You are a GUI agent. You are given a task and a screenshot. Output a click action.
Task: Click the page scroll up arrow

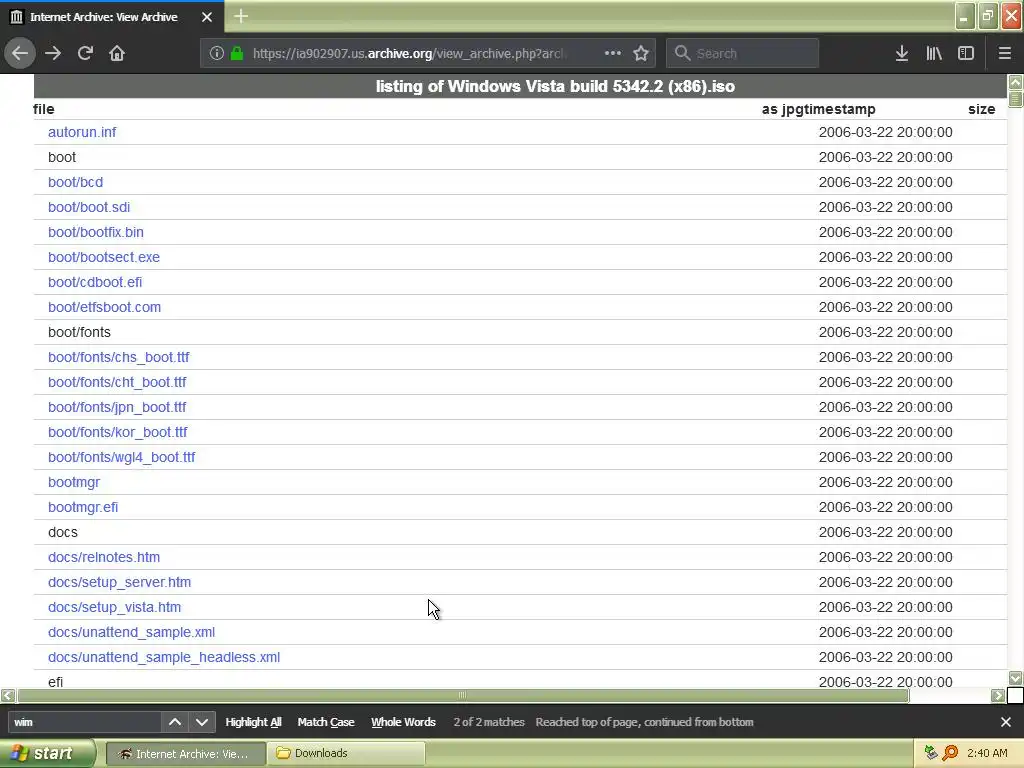pos(1016,82)
